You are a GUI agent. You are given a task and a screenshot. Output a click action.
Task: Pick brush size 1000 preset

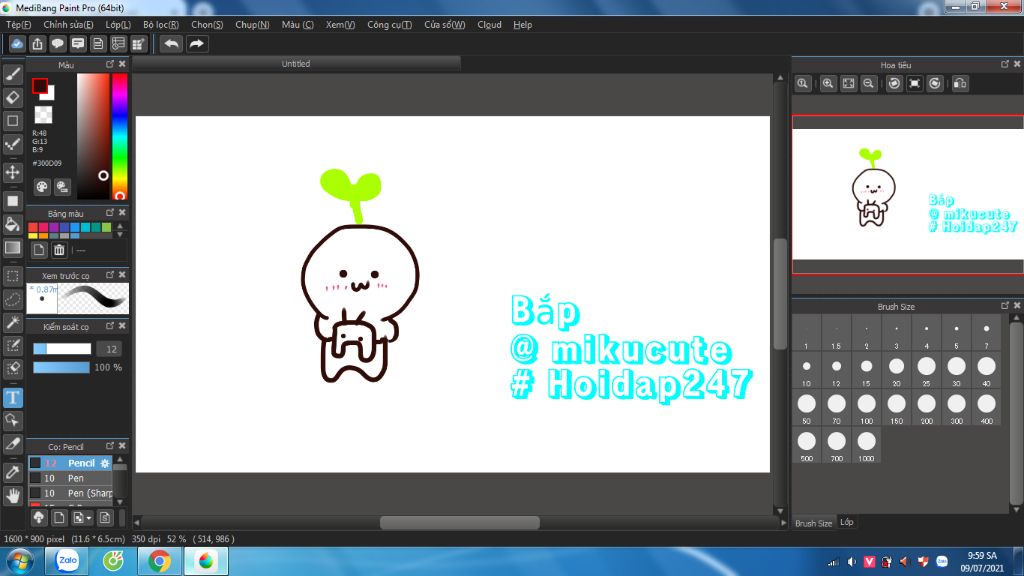(x=866, y=445)
